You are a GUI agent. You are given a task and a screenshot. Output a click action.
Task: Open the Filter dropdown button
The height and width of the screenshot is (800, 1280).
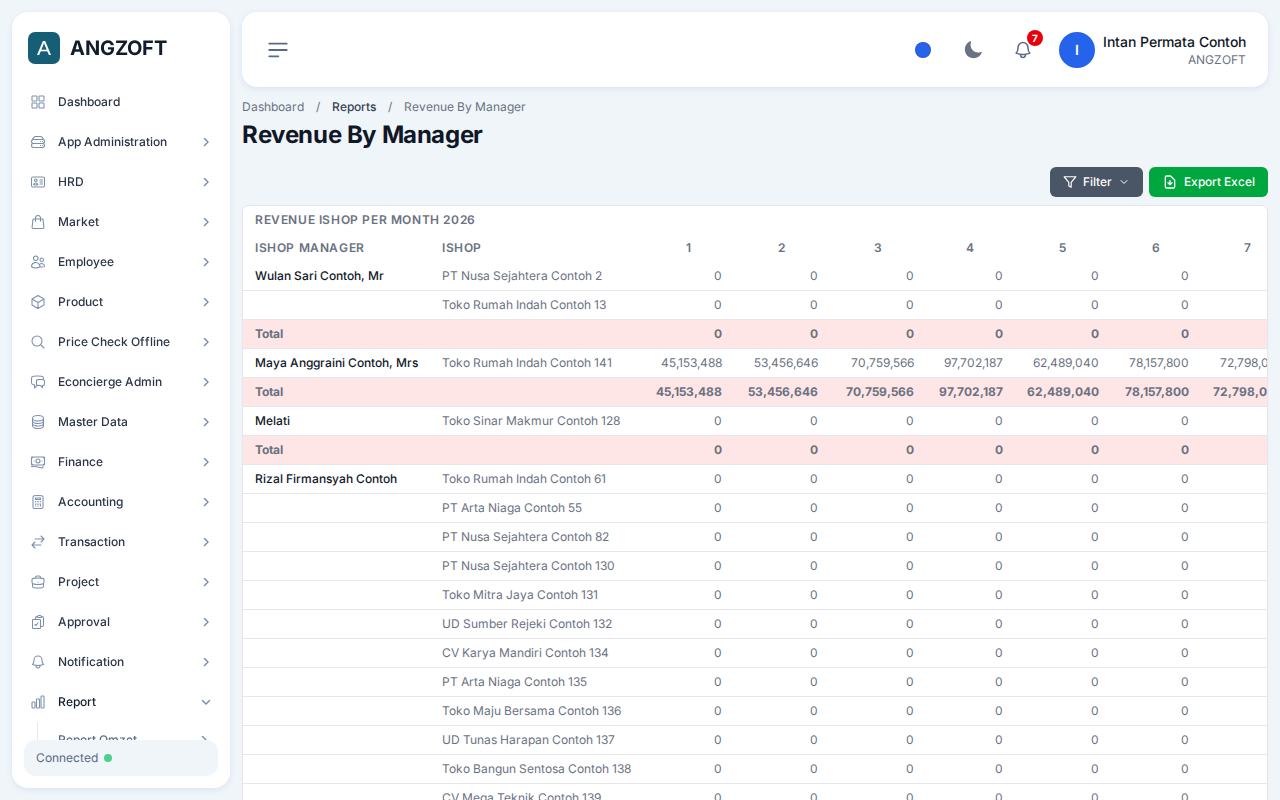coord(1096,182)
